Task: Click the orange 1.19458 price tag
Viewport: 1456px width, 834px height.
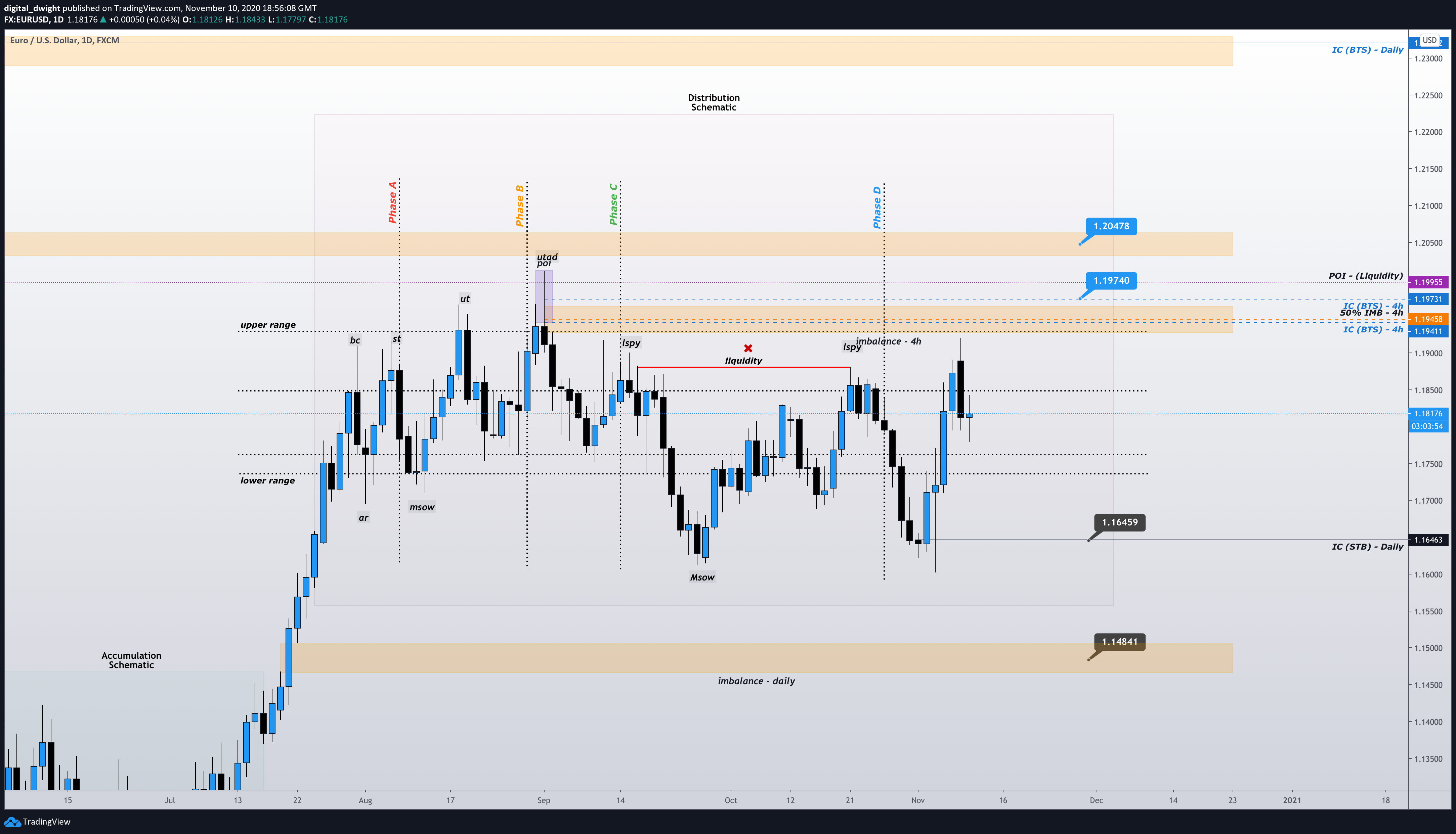Action: 1428,319
